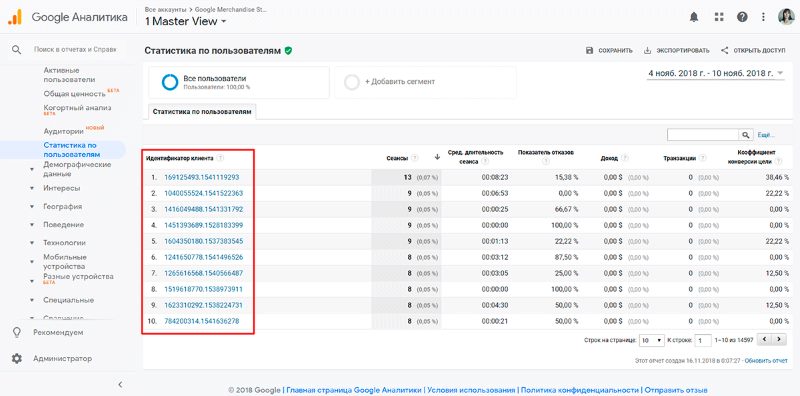Open client ID 1416049488.1541331792
The height and width of the screenshot is (396, 800).
coord(204,209)
